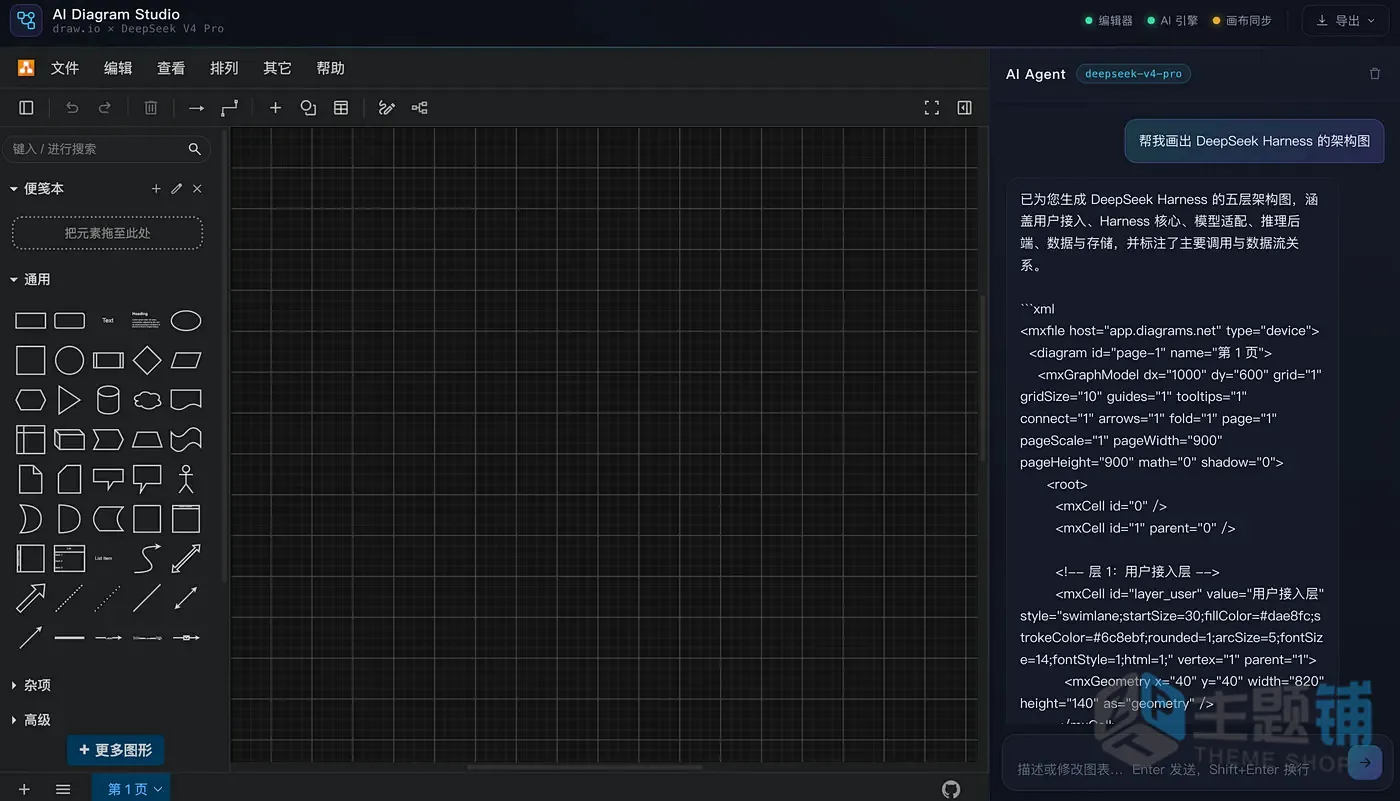
Task: Pick the cloud shape
Action: (x=147, y=400)
